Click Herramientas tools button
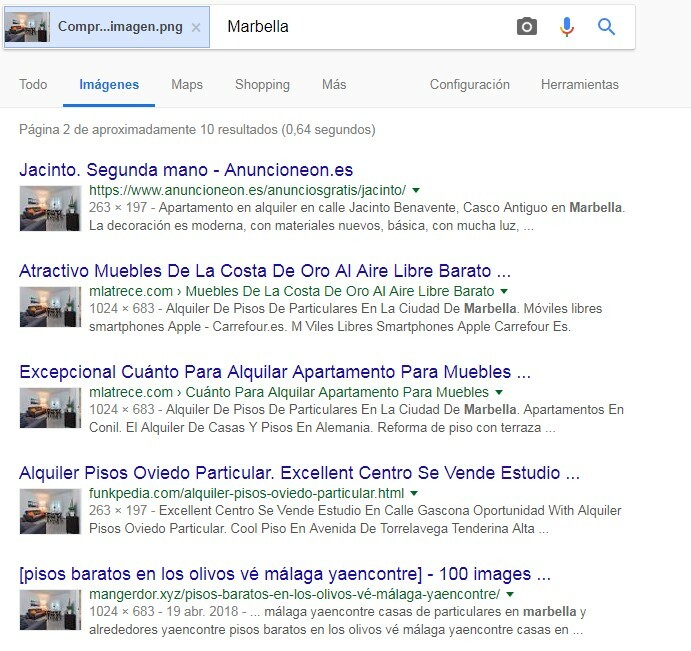The width and height of the screenshot is (691, 651). coord(580,85)
